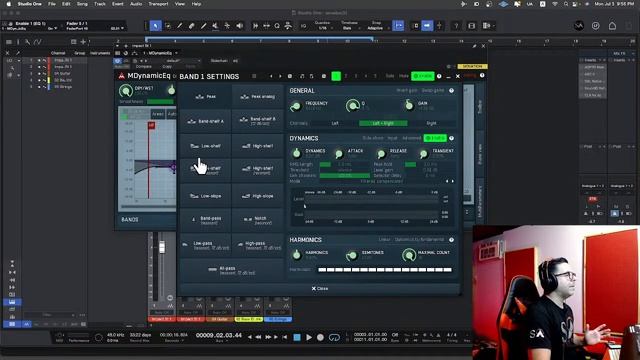Open help for the Harmonics section
The height and width of the screenshot is (360, 640).
point(451,240)
